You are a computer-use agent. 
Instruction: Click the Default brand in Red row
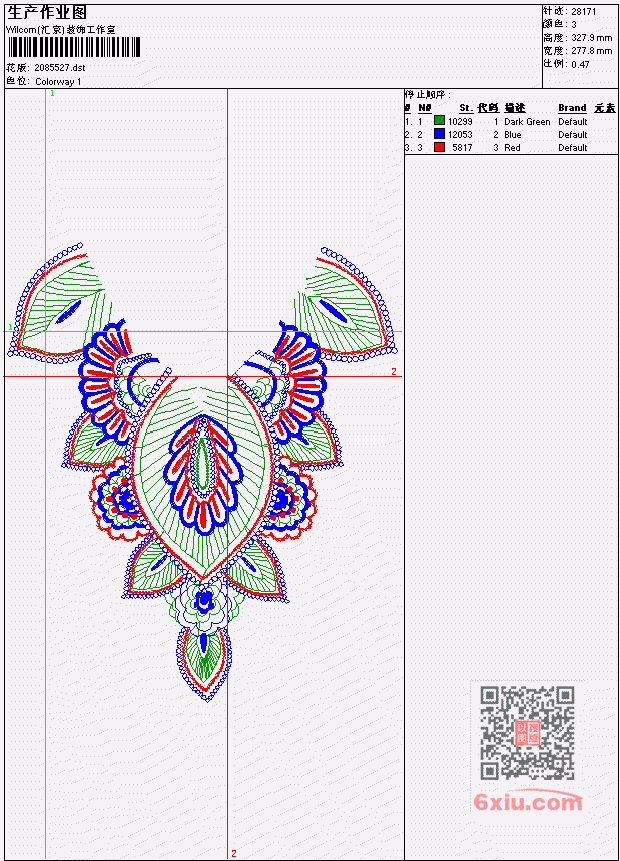click(x=573, y=148)
